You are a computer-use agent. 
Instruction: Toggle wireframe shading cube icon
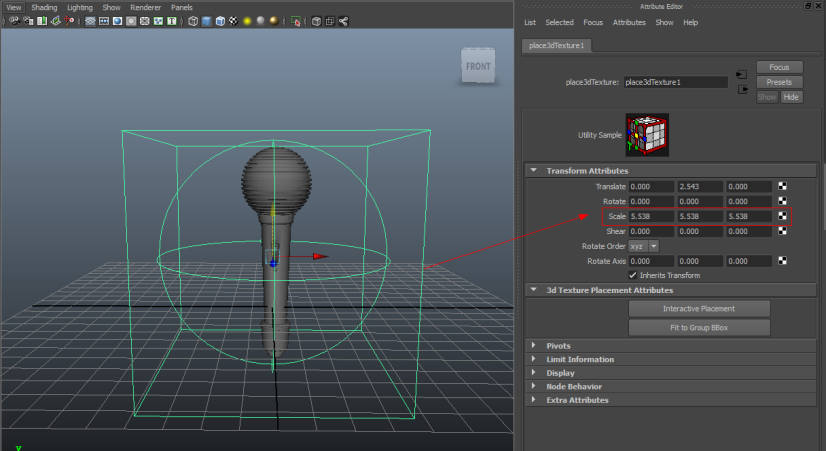[x=193, y=20]
